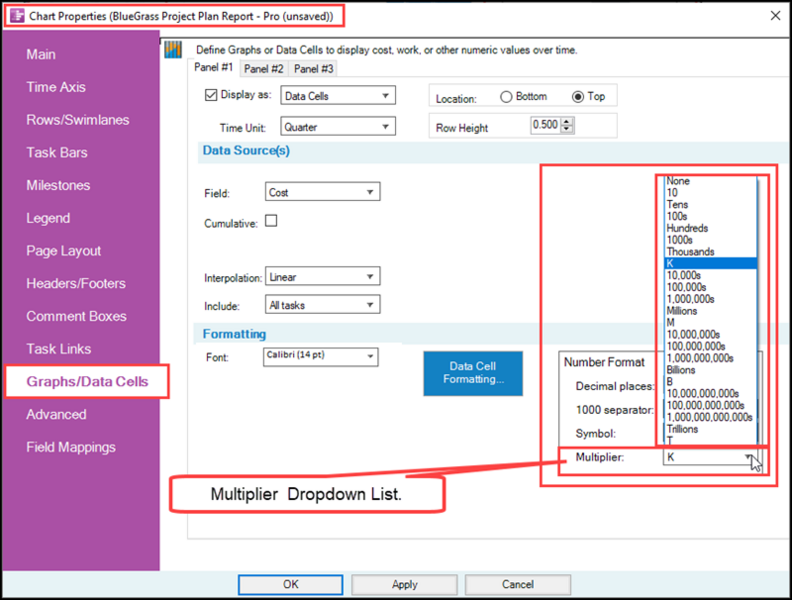Select the Task Links page
The image size is (792, 600).
59,349
